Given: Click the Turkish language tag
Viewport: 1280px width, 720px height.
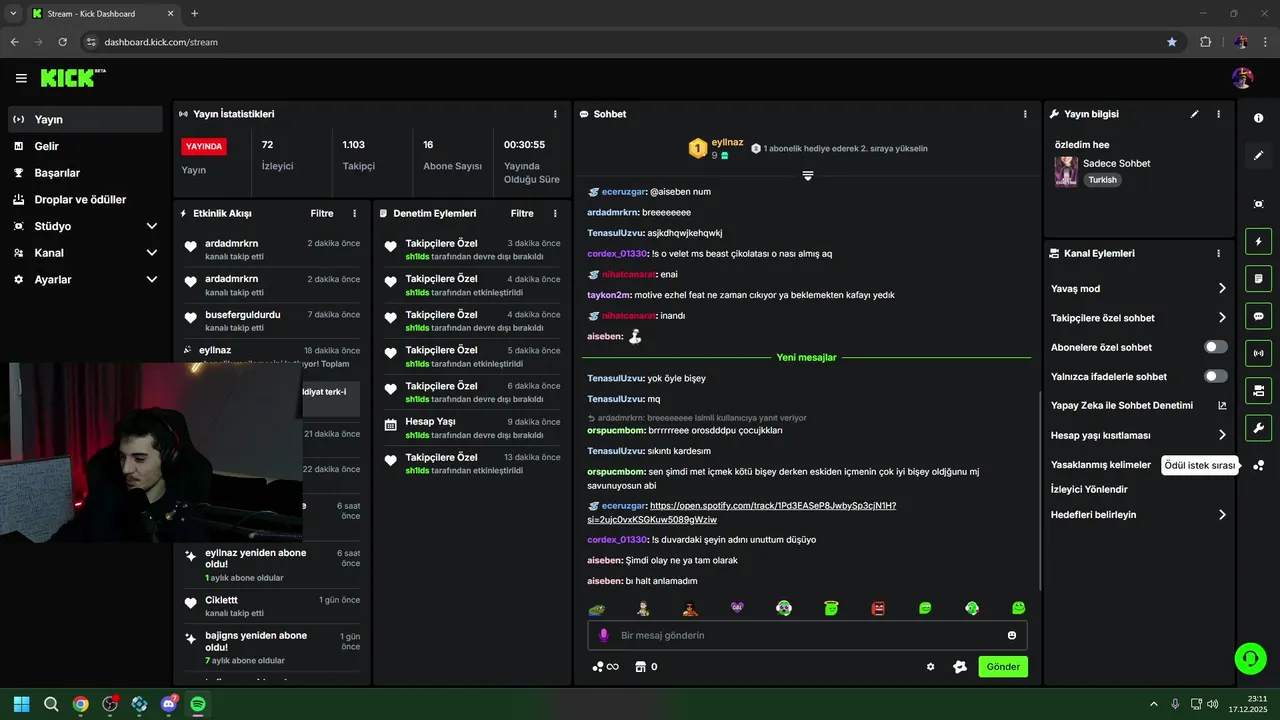Looking at the screenshot, I should point(1102,180).
